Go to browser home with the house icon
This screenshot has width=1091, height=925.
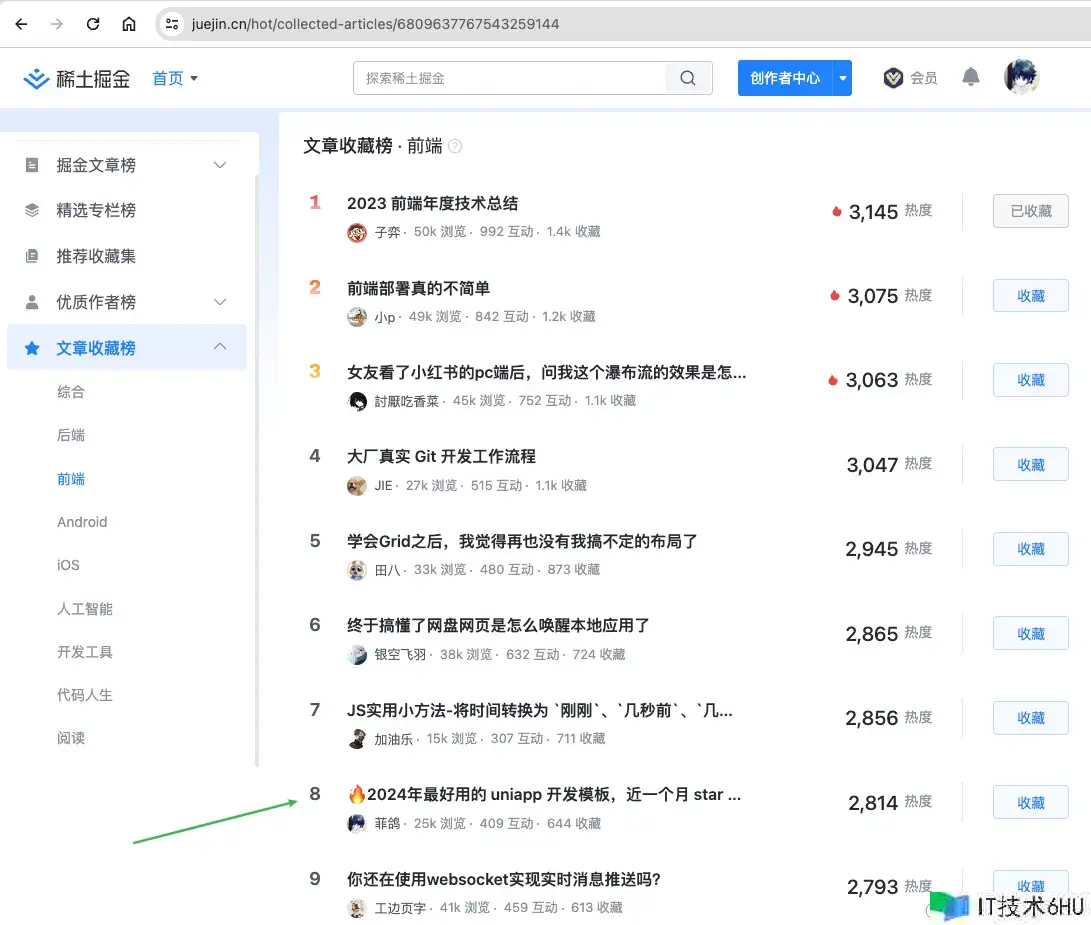point(129,24)
